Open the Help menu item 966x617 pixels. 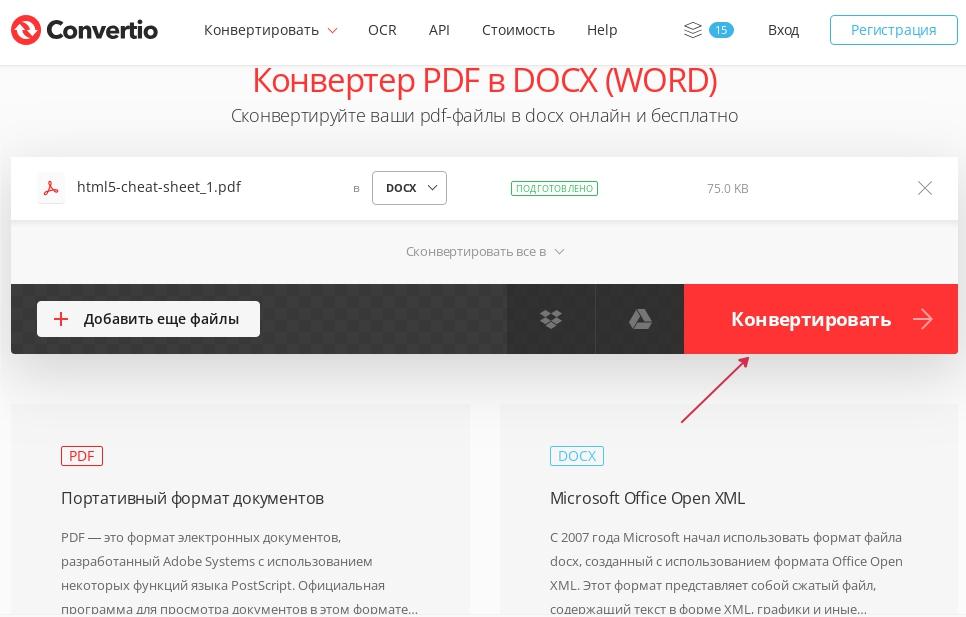[602, 30]
